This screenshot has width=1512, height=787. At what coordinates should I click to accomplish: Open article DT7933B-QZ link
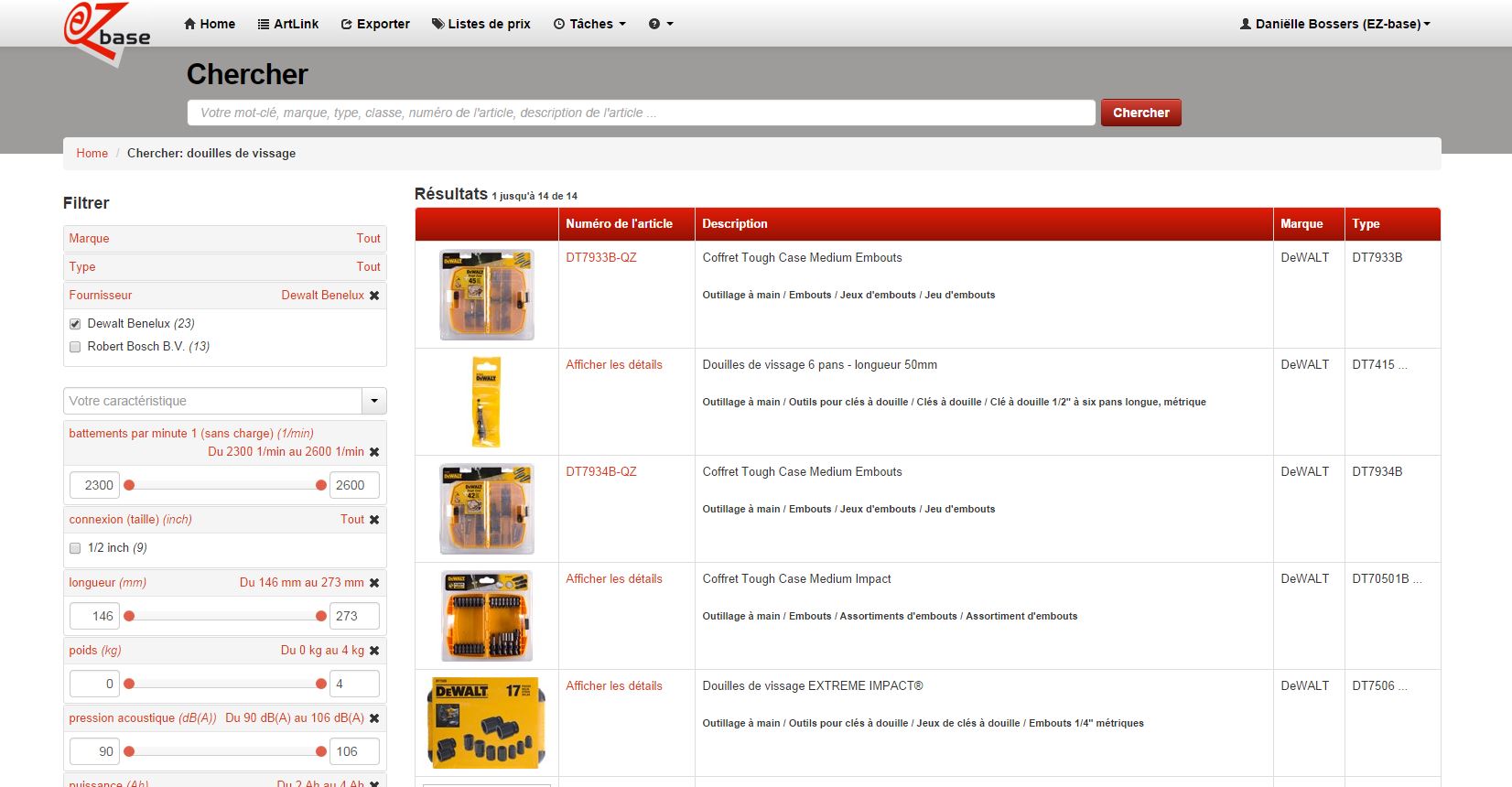coord(601,258)
